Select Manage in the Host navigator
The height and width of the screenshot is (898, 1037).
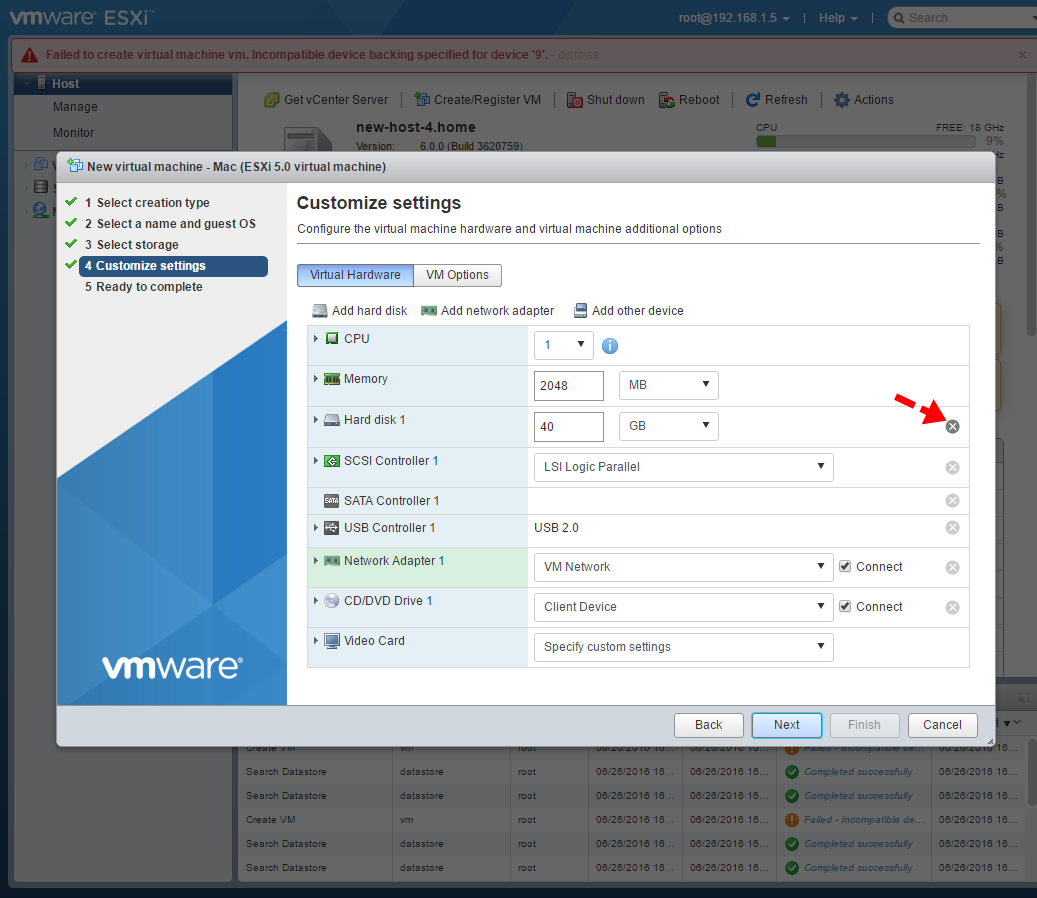coord(75,107)
